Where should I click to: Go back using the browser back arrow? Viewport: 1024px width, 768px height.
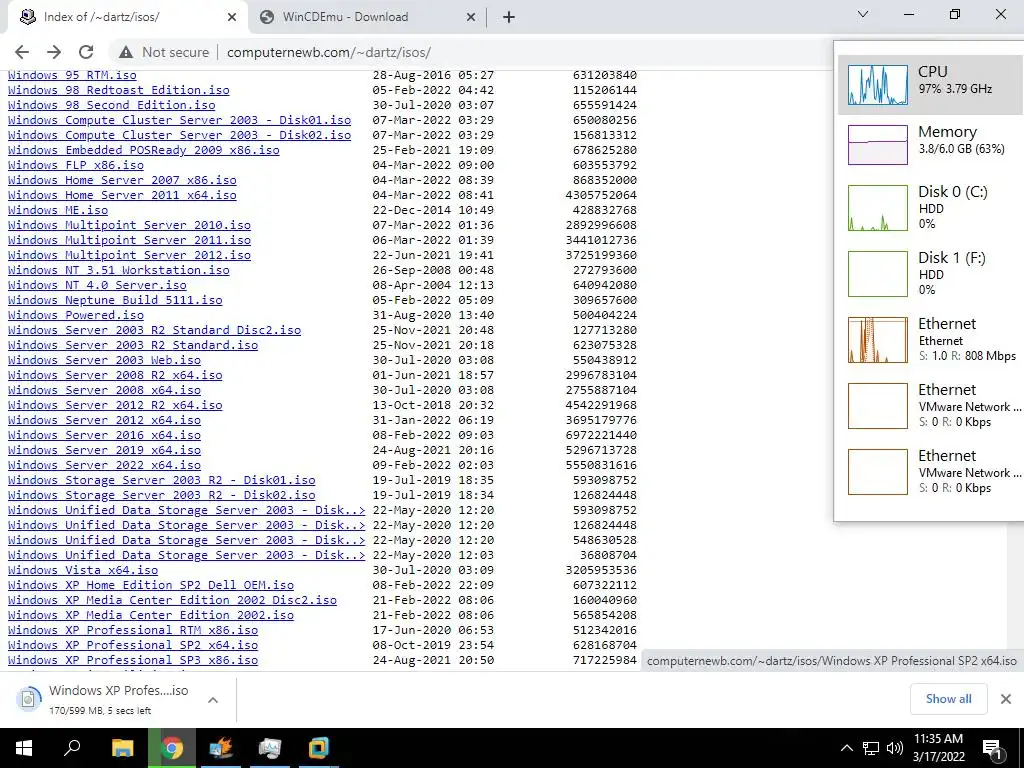click(22, 52)
